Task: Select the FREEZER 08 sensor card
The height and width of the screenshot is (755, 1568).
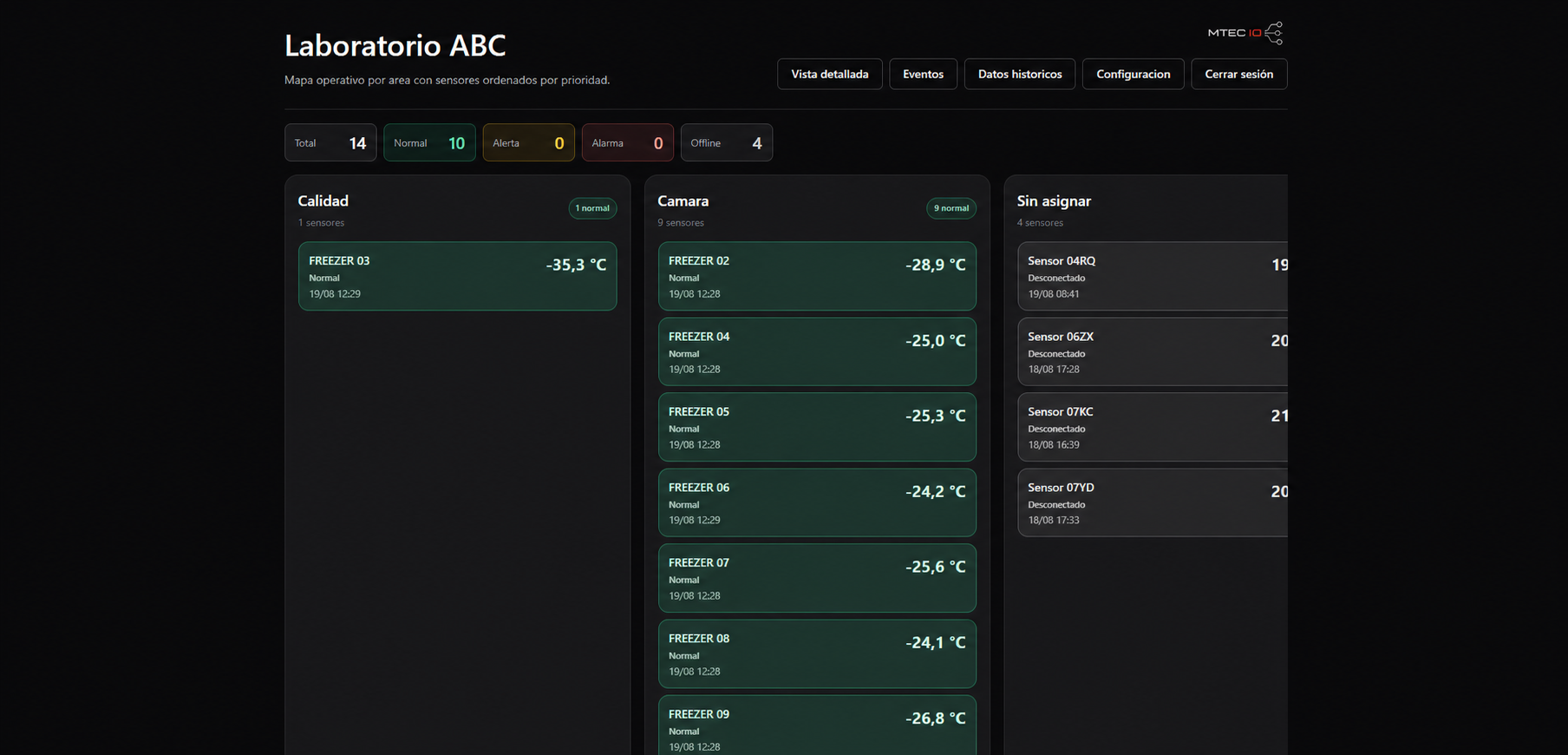Action: coord(817,653)
